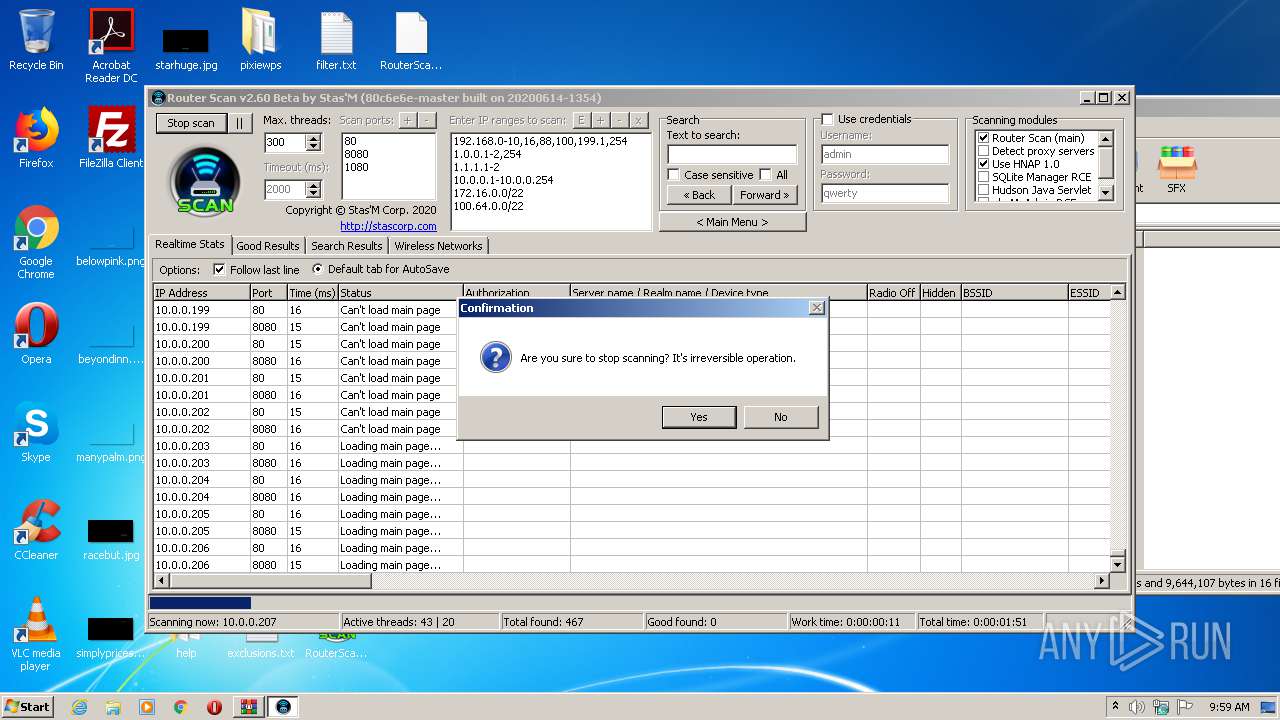Launch the Skype desktop shortcut
Screen dimensions: 1280x720
(x=36, y=432)
